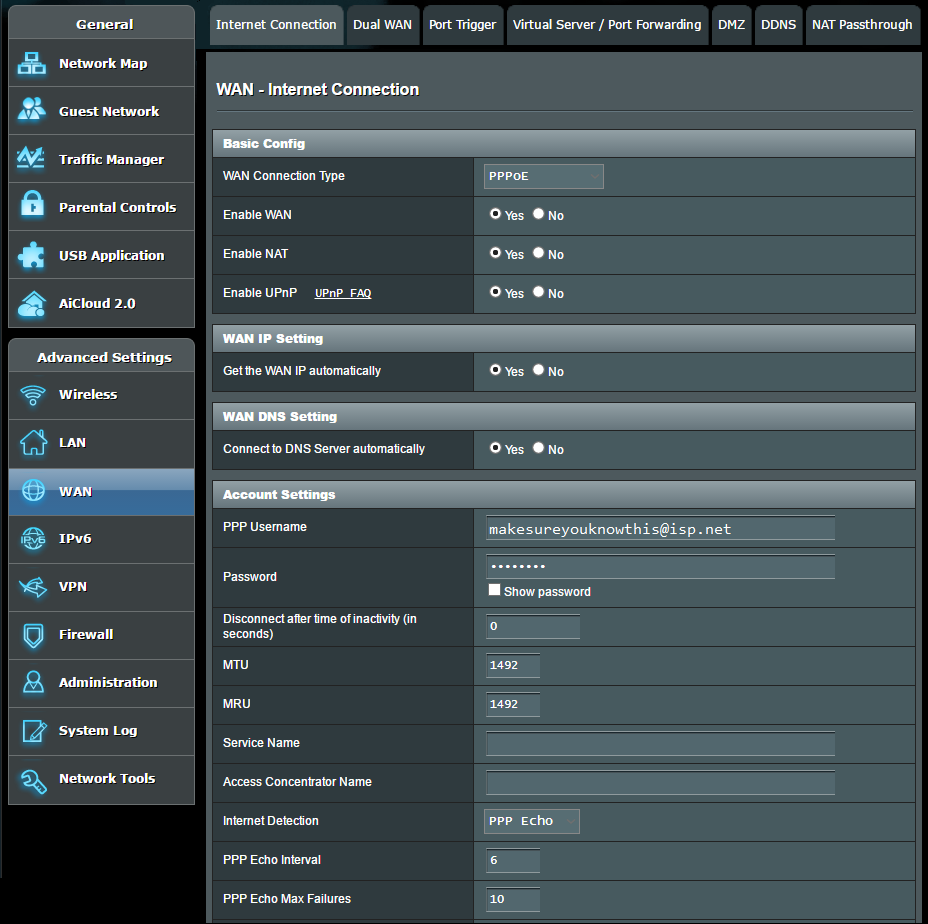Screen dimensions: 928x924
Task: Open the UPnP FAQ link
Action: [343, 294]
